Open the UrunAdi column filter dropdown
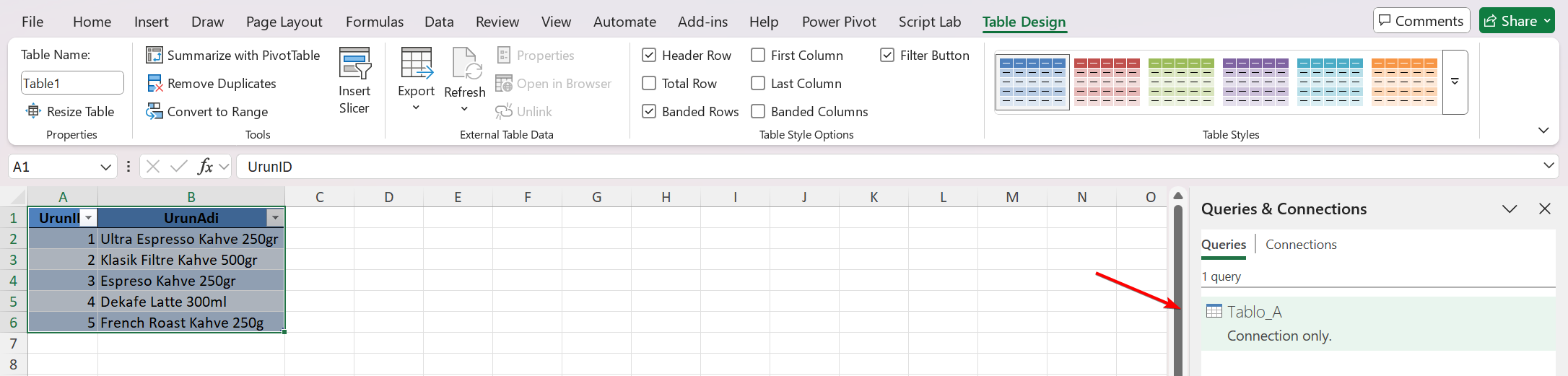The height and width of the screenshot is (376, 1568). point(275,218)
